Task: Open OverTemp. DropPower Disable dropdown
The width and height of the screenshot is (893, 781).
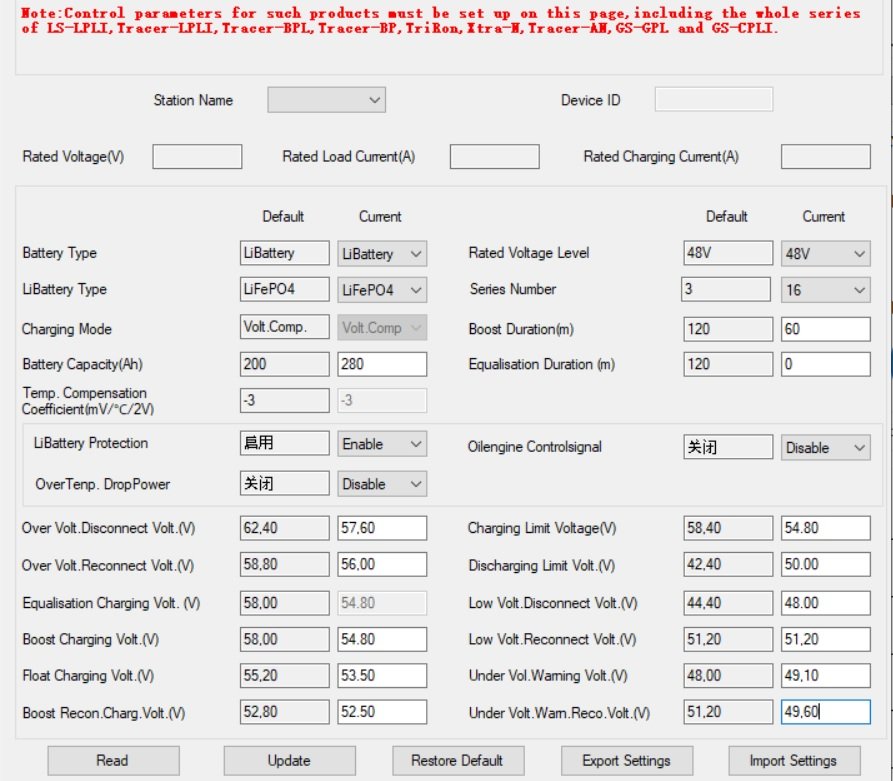Action: coord(382,484)
